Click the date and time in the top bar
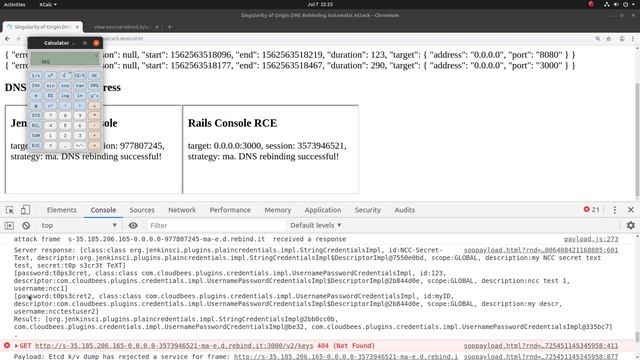 click(x=320, y=4)
